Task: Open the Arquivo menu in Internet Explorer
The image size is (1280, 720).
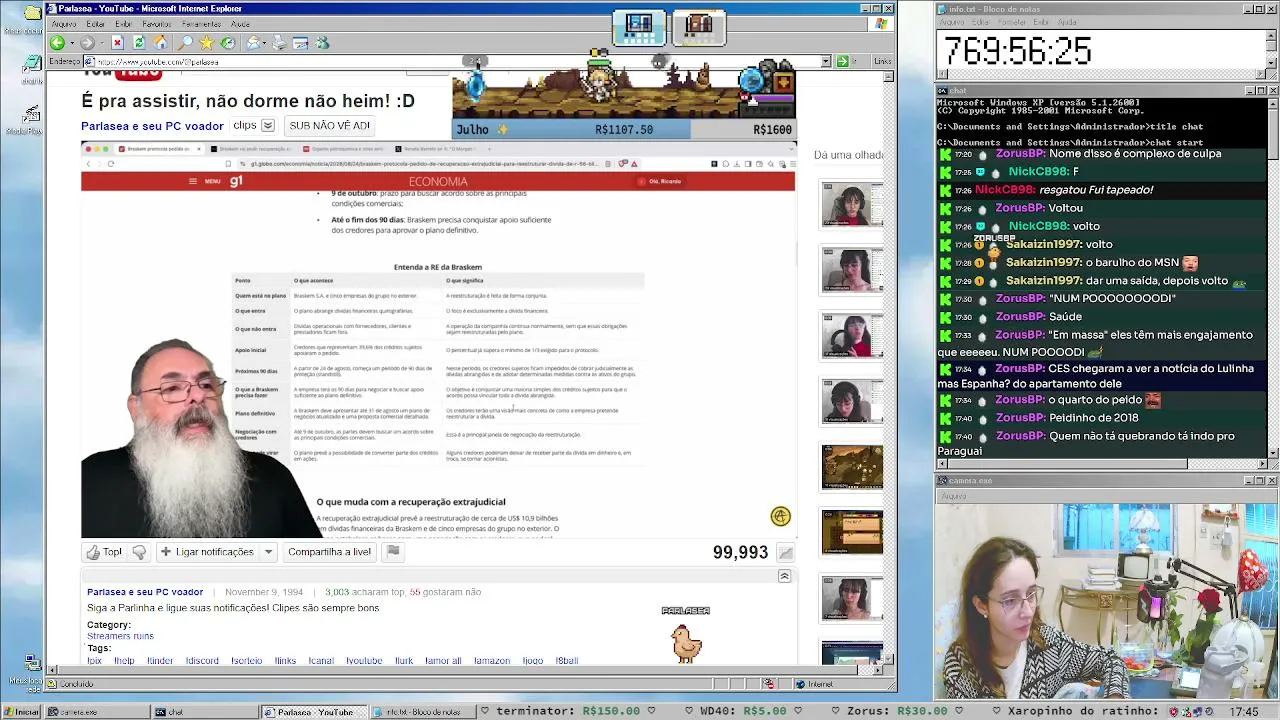Action: point(63,24)
